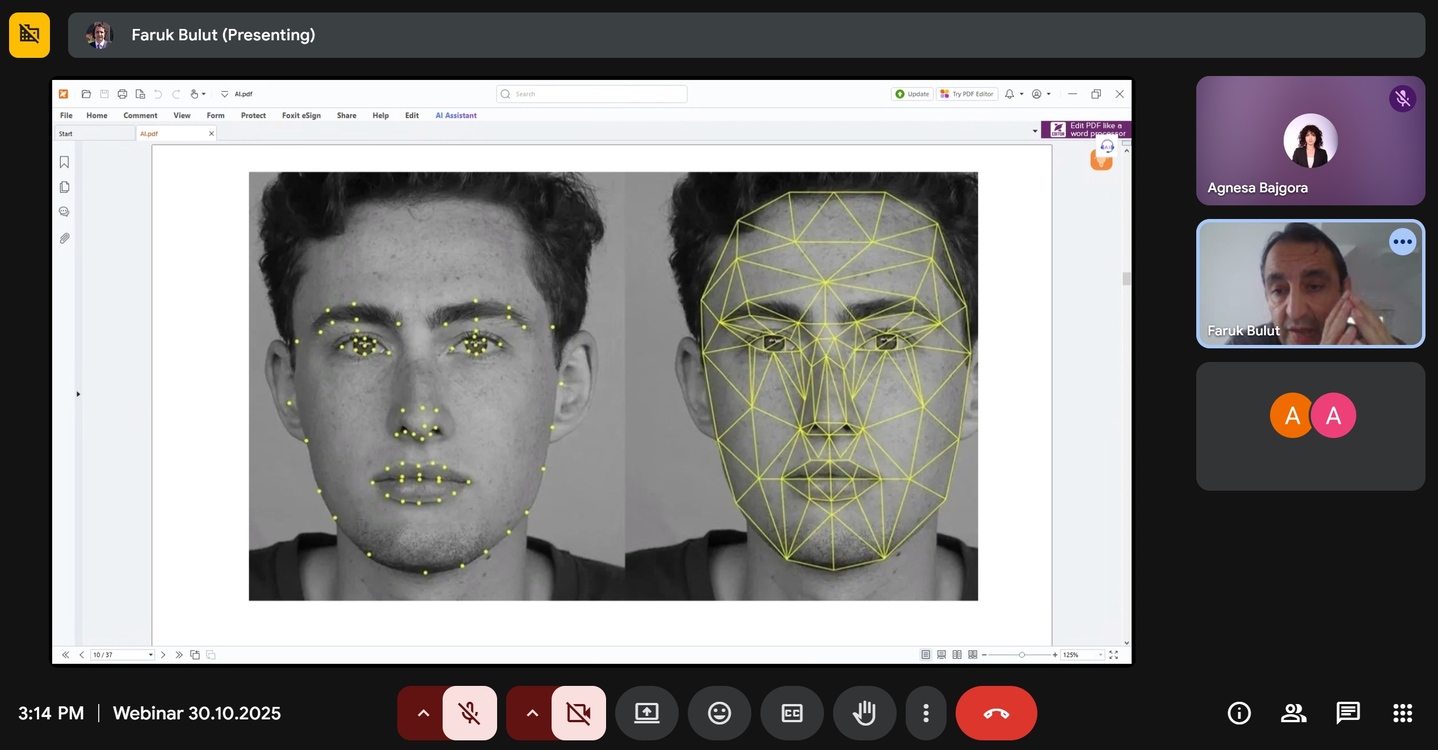Expand audio settings arrow beside microphone
The height and width of the screenshot is (750, 1438).
coord(423,713)
